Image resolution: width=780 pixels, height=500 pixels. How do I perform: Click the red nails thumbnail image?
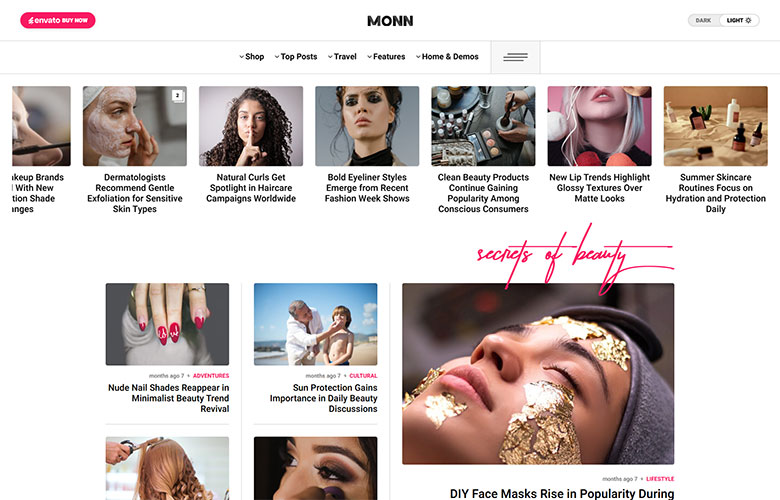(x=167, y=324)
